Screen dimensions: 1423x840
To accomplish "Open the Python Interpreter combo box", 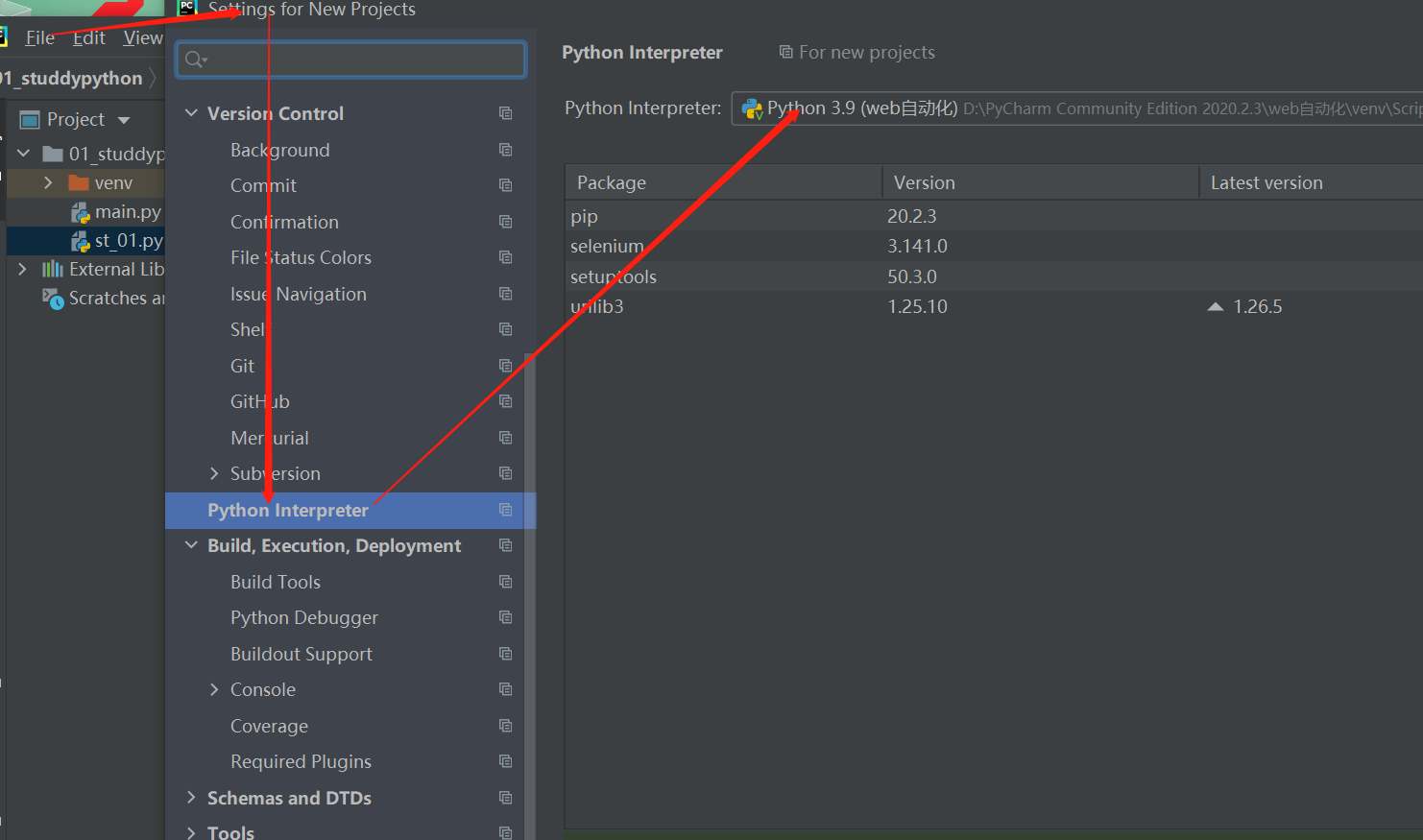I will pos(1076,108).
